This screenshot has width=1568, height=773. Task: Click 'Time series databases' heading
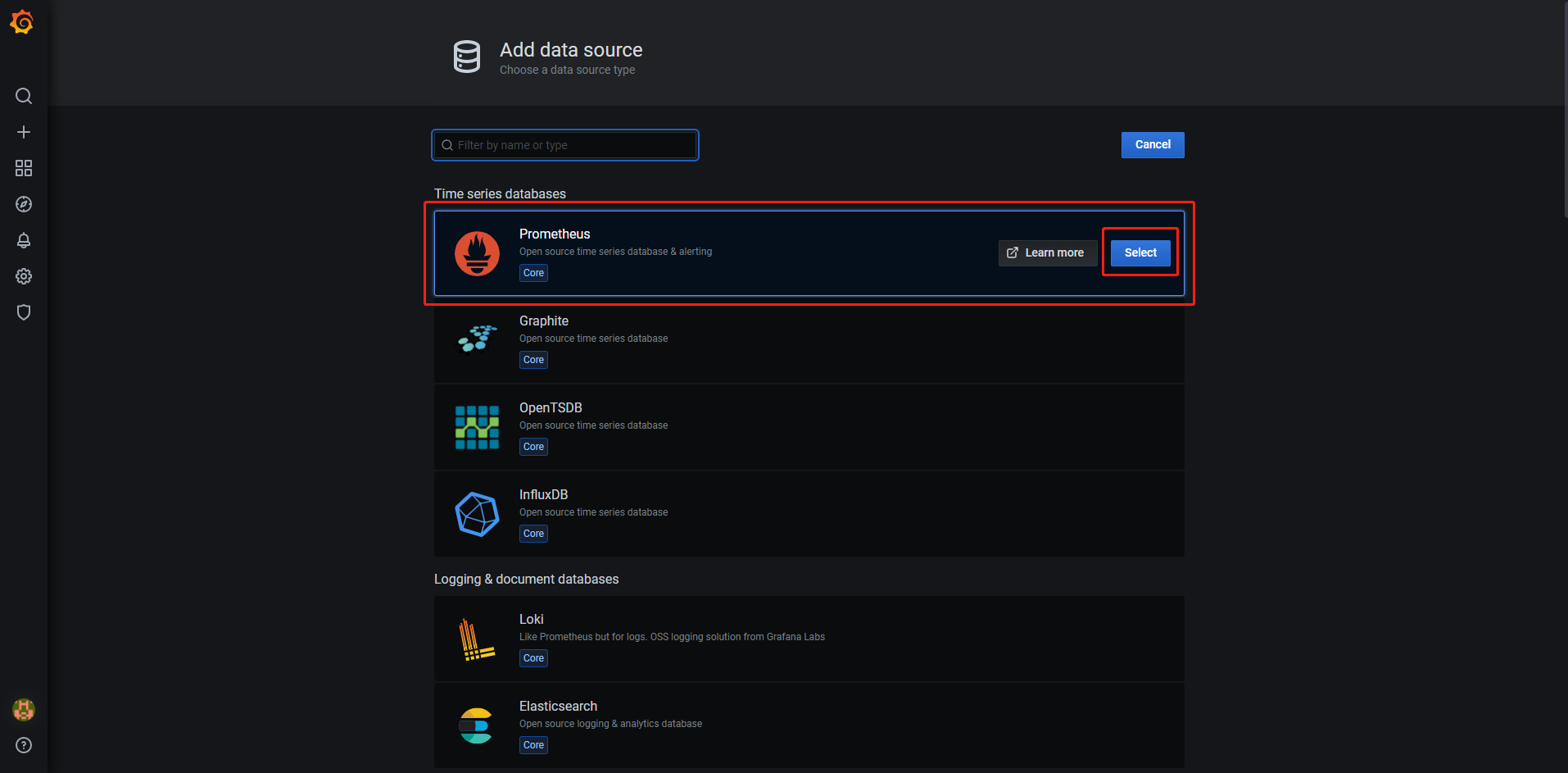pos(500,193)
